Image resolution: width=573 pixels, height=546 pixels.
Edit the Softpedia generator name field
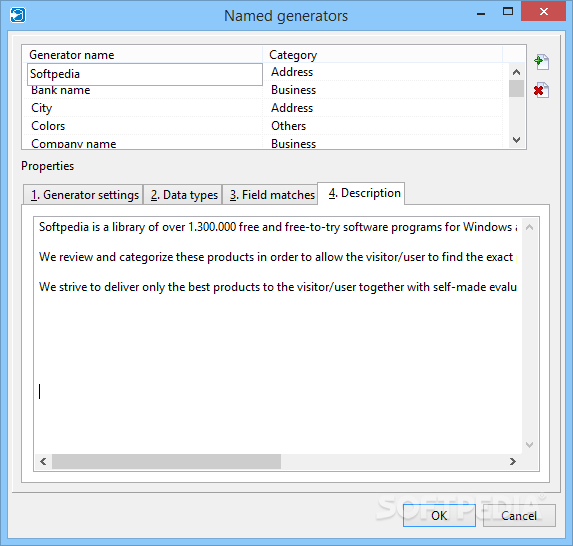point(145,74)
